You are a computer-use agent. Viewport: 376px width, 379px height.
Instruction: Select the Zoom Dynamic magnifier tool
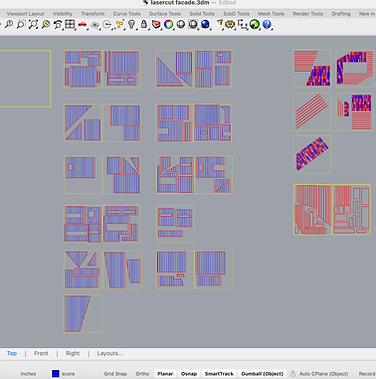pyautogui.click(x=9, y=24)
